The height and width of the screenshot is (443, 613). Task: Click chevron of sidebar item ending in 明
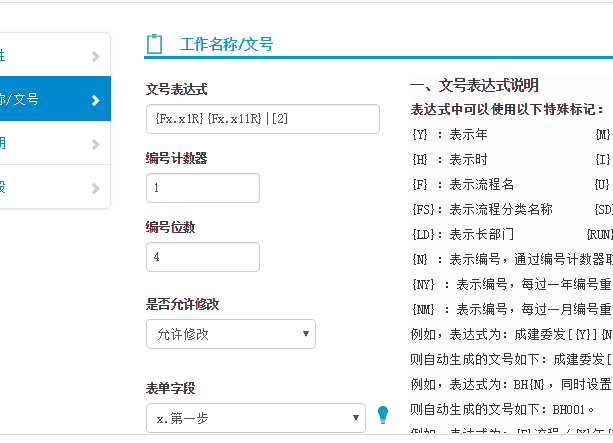point(95,144)
